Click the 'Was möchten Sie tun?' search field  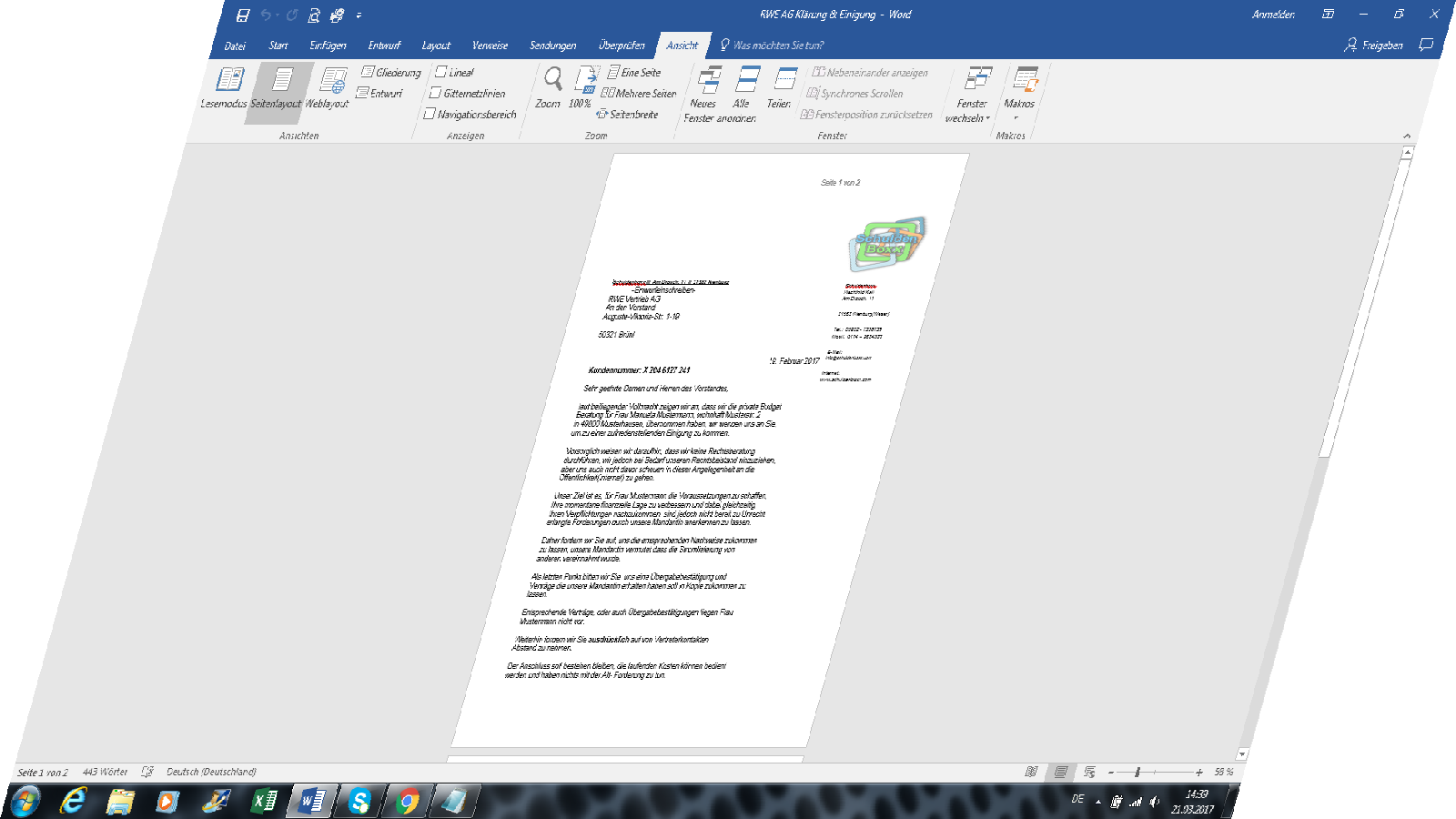[772, 45]
